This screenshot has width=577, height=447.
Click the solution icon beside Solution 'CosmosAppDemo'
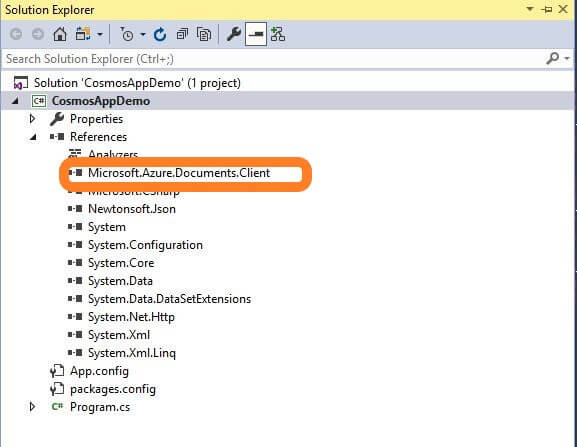point(21,83)
